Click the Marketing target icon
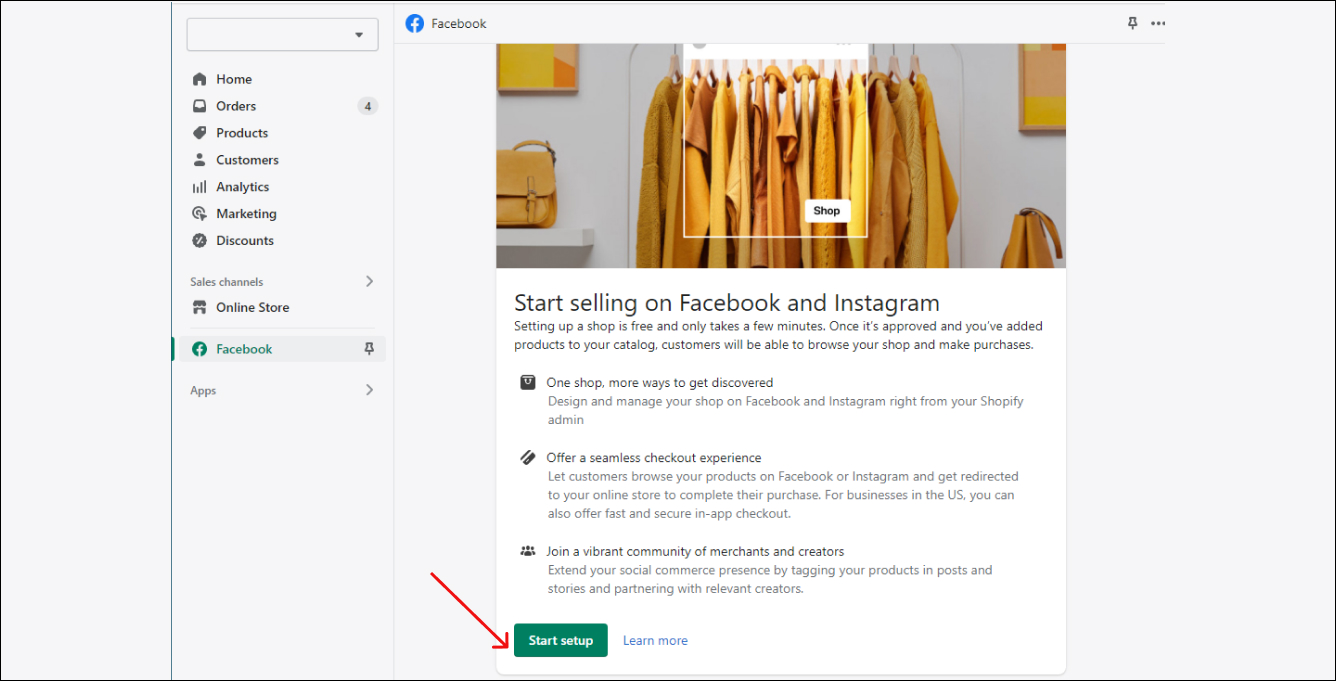Image resolution: width=1336 pixels, height=681 pixels. [x=199, y=214]
